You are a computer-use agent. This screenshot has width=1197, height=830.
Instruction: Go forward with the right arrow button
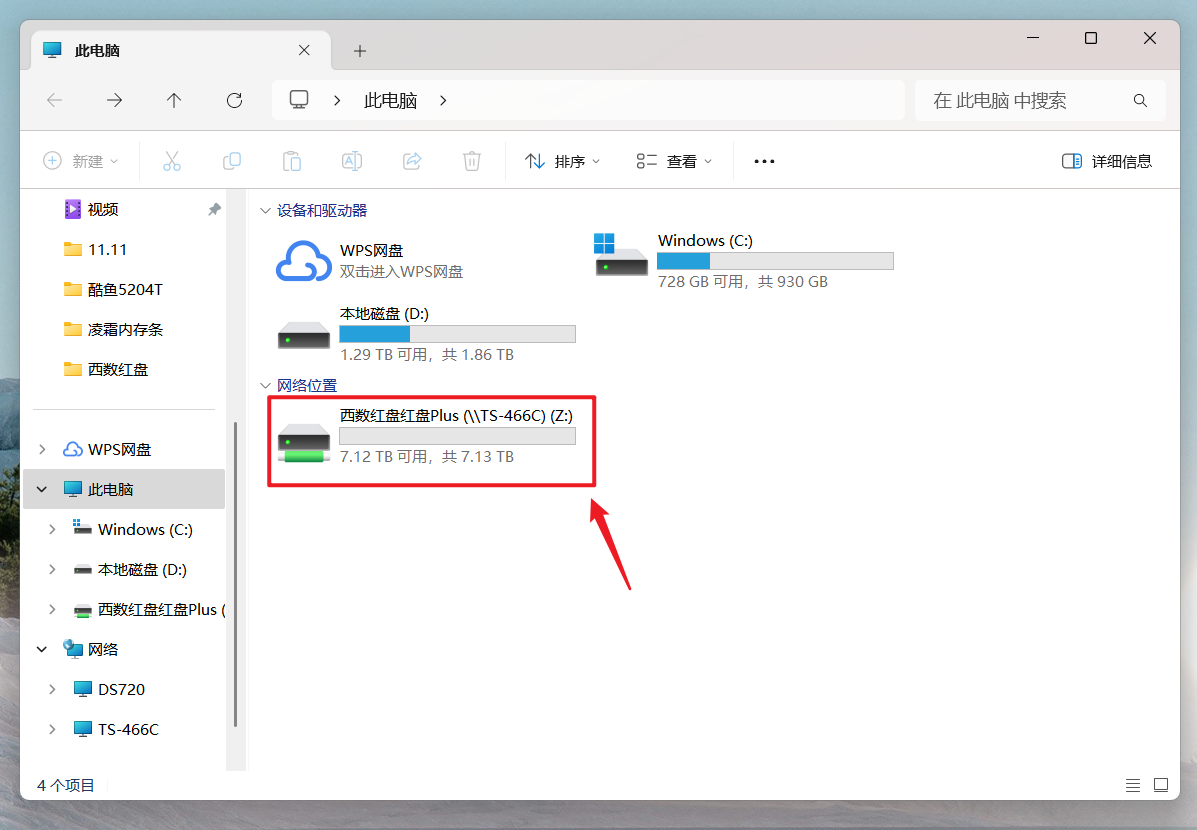(x=114, y=100)
